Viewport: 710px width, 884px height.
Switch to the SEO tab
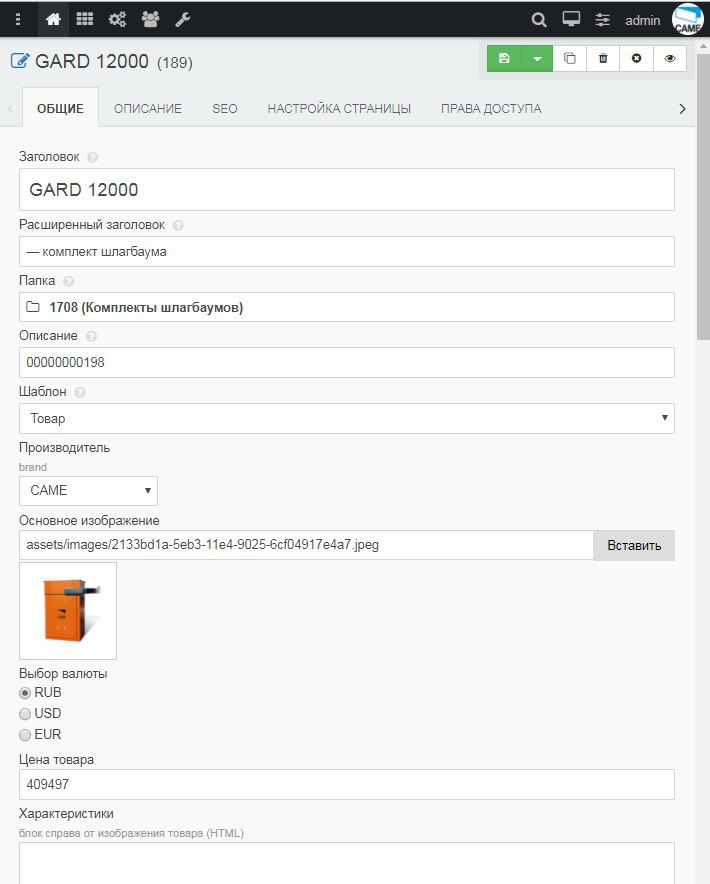(225, 109)
